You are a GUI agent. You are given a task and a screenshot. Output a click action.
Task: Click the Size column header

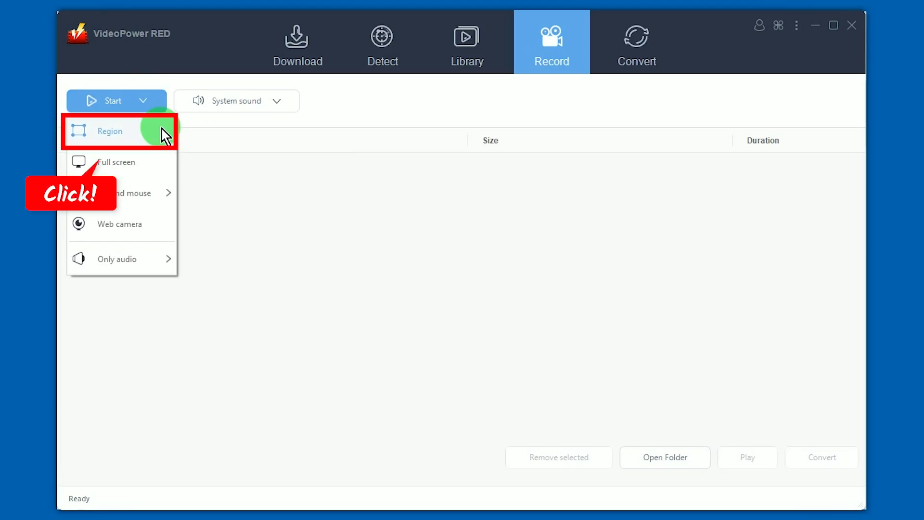[490, 141]
